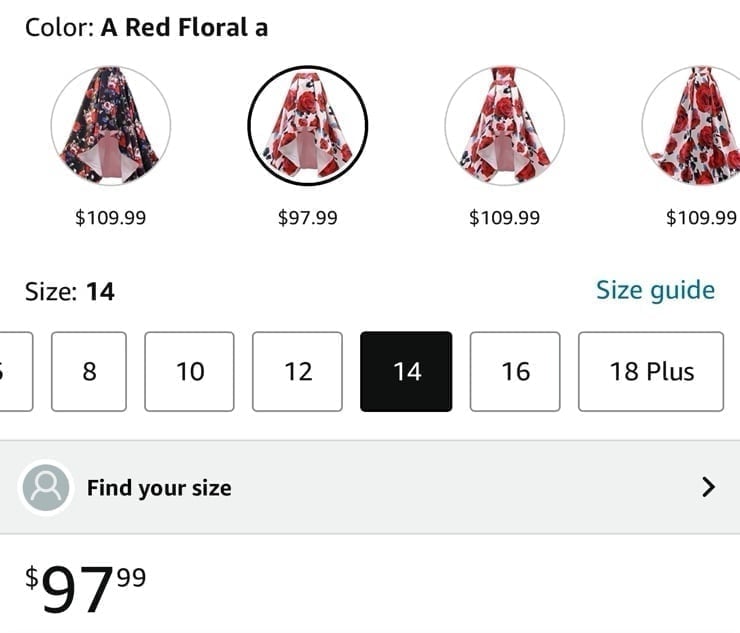Click the $97.99 price under the selected swatch
The width and height of the screenshot is (740, 633).
(308, 218)
